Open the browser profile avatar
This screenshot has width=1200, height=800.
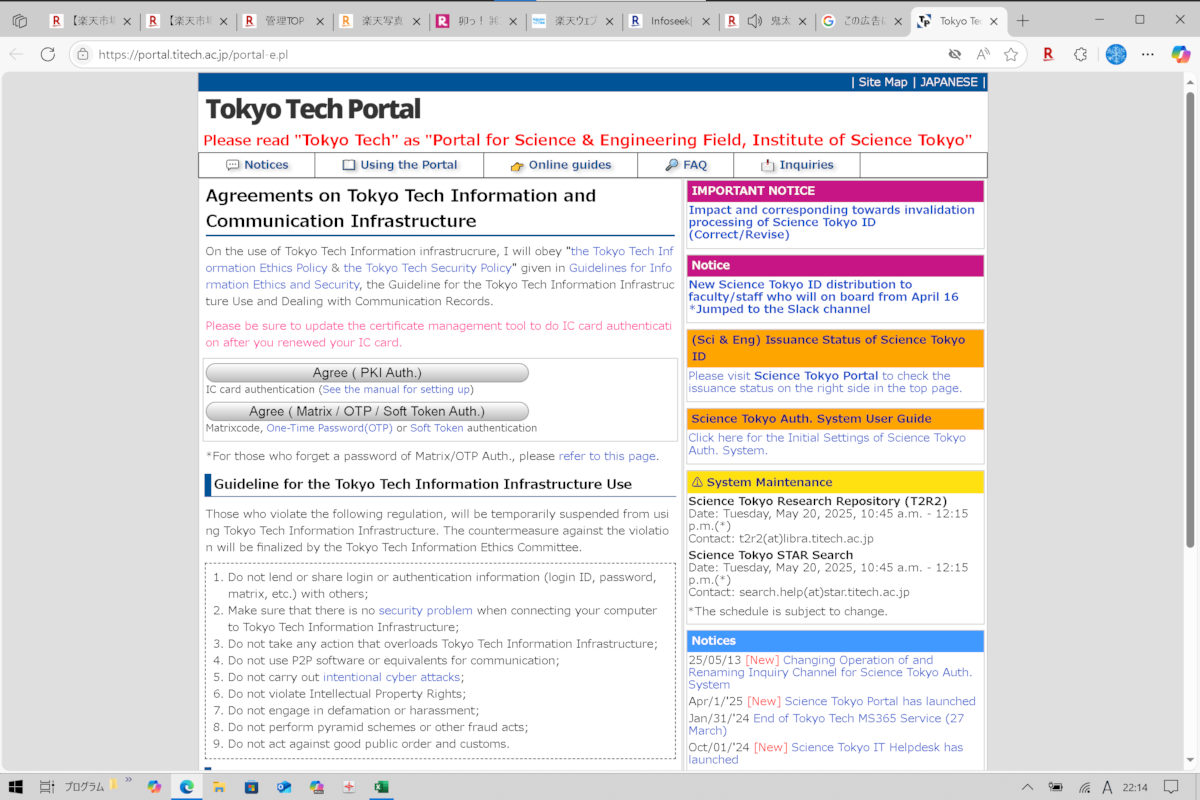pos(1116,54)
